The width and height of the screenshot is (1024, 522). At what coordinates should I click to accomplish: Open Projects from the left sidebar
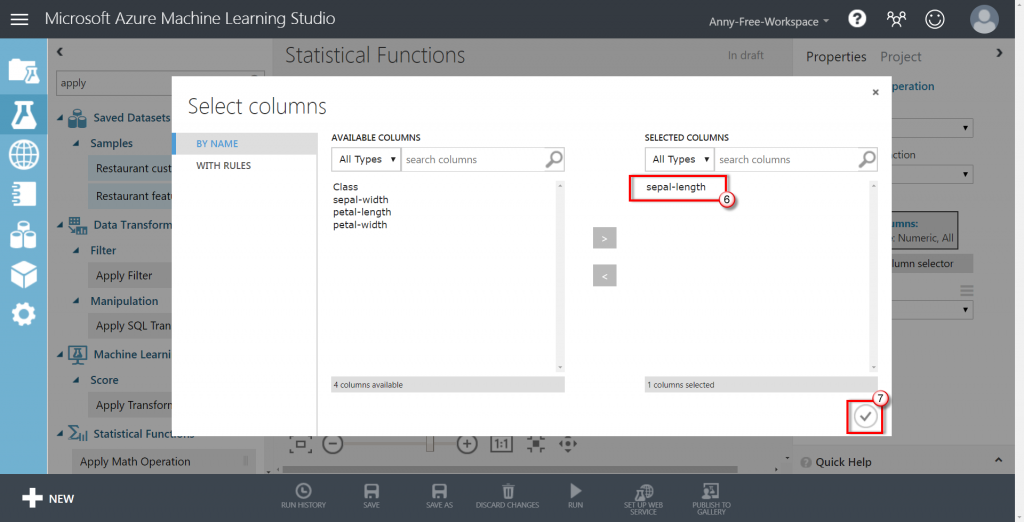click(24, 71)
